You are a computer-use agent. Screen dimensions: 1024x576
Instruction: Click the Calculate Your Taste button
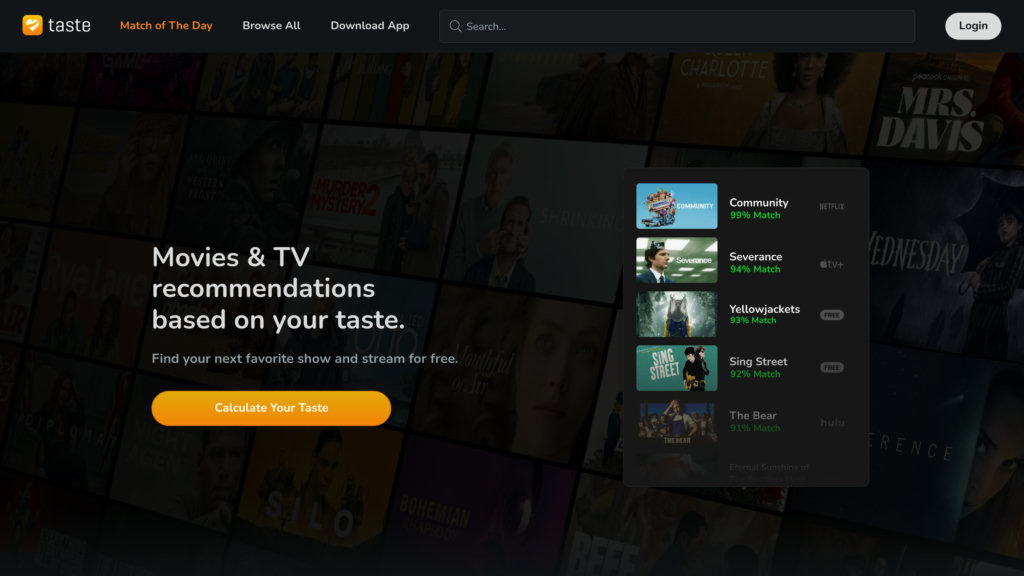[271, 408]
